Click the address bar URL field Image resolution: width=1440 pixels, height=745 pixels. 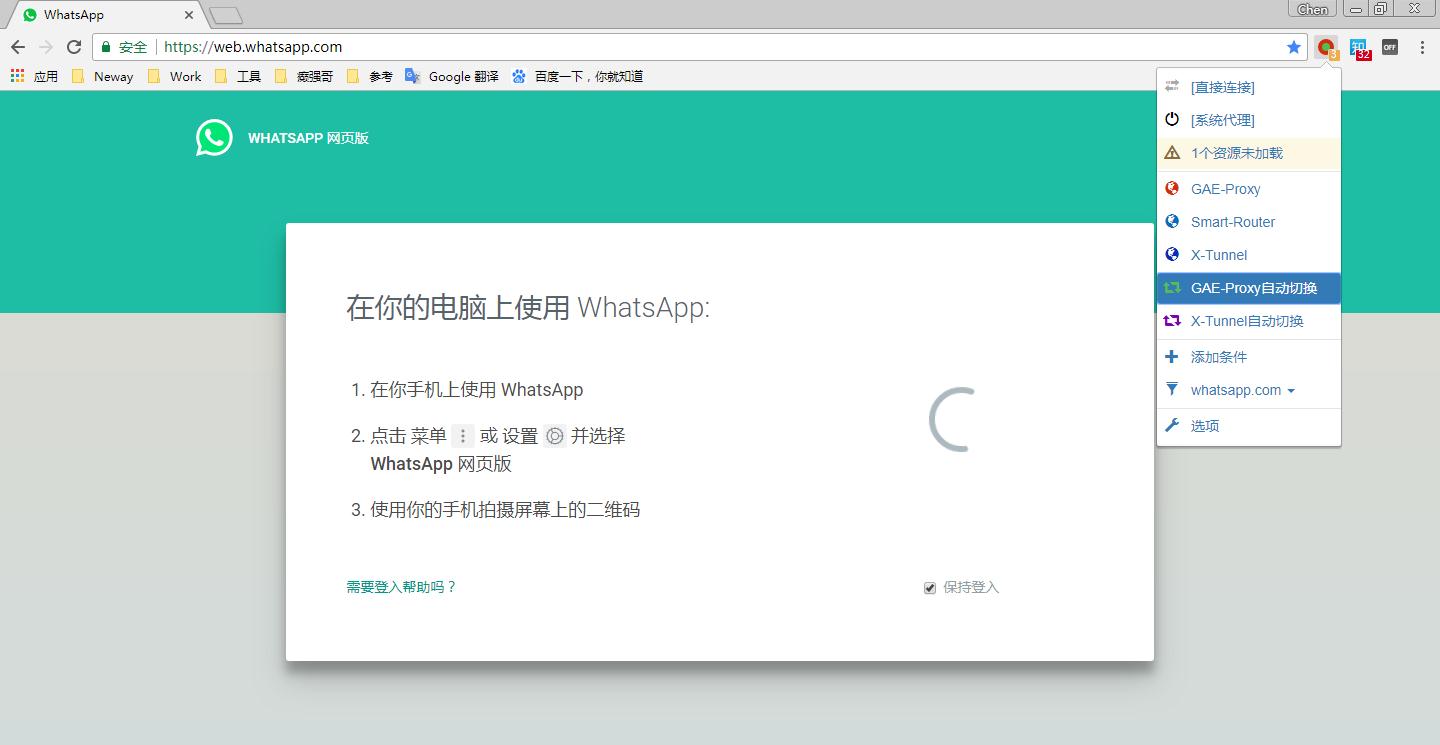coord(700,47)
